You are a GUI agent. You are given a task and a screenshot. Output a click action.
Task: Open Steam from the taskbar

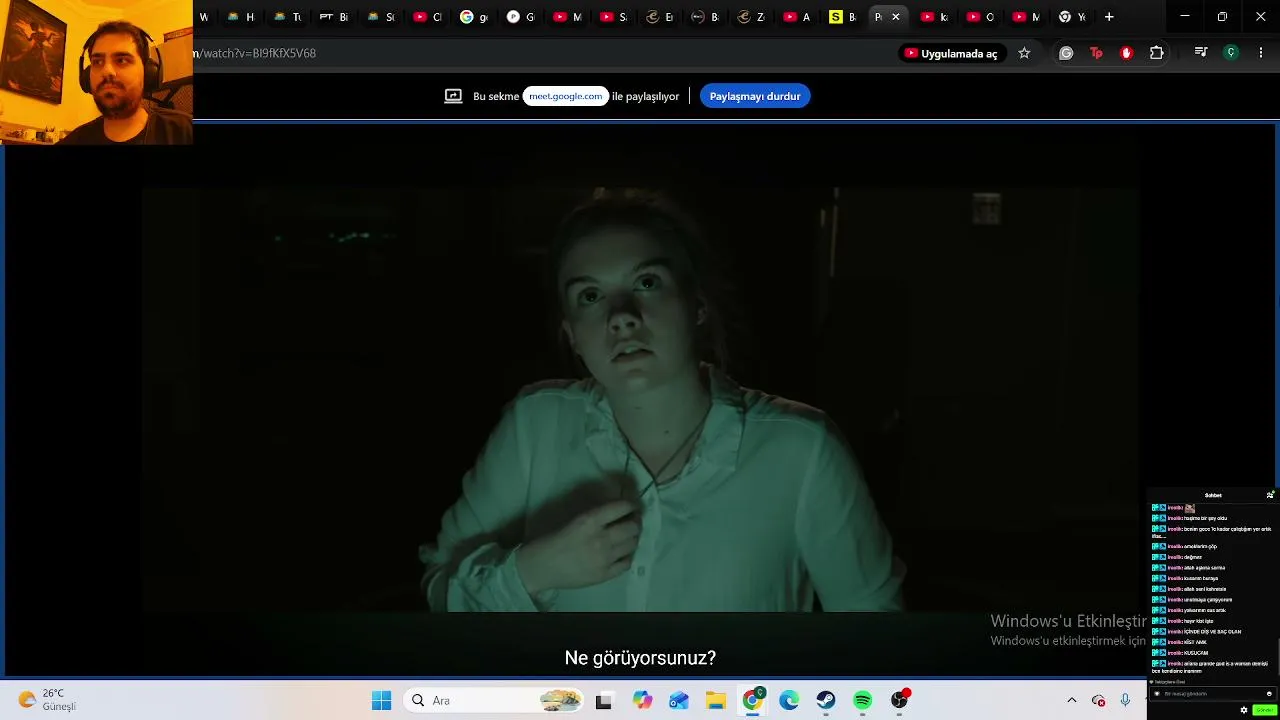click(826, 701)
